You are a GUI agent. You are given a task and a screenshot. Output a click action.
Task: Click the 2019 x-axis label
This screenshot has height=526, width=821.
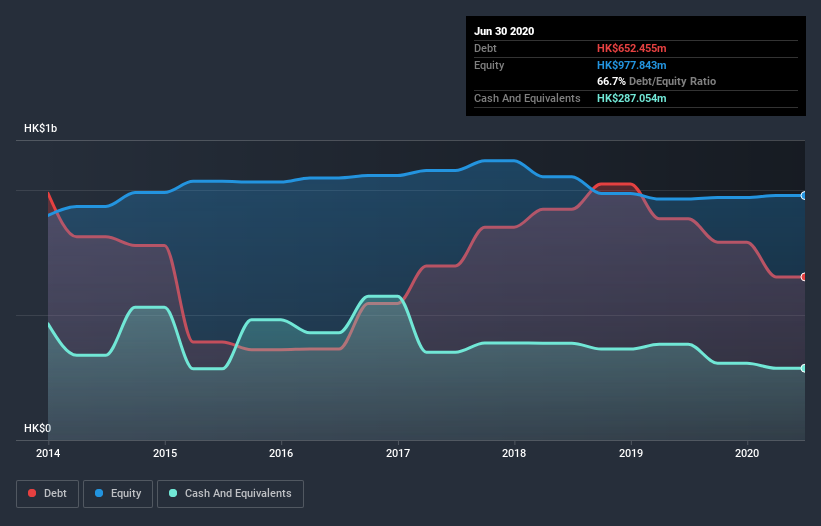tap(631, 453)
